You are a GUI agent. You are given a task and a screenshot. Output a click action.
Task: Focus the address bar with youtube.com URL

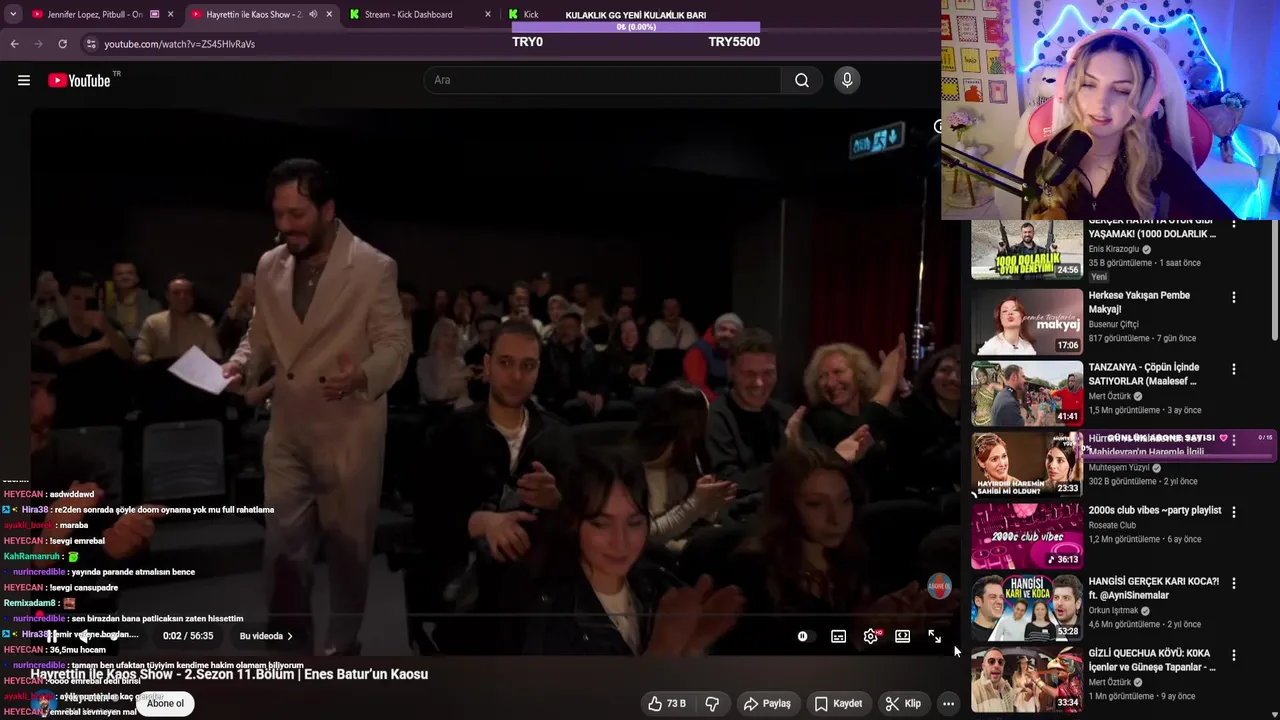[x=300, y=44]
